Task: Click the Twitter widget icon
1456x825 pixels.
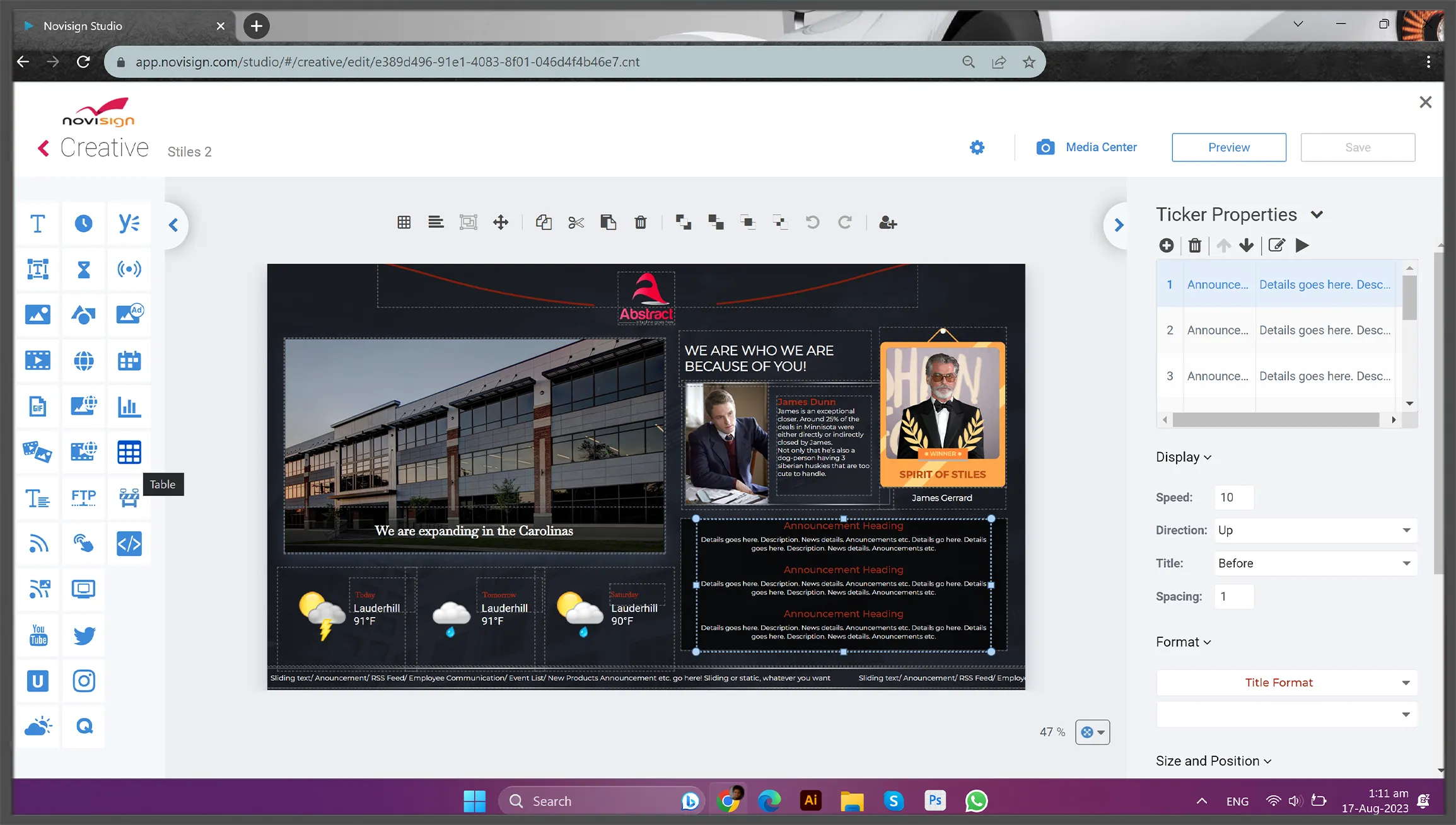Action: point(83,635)
